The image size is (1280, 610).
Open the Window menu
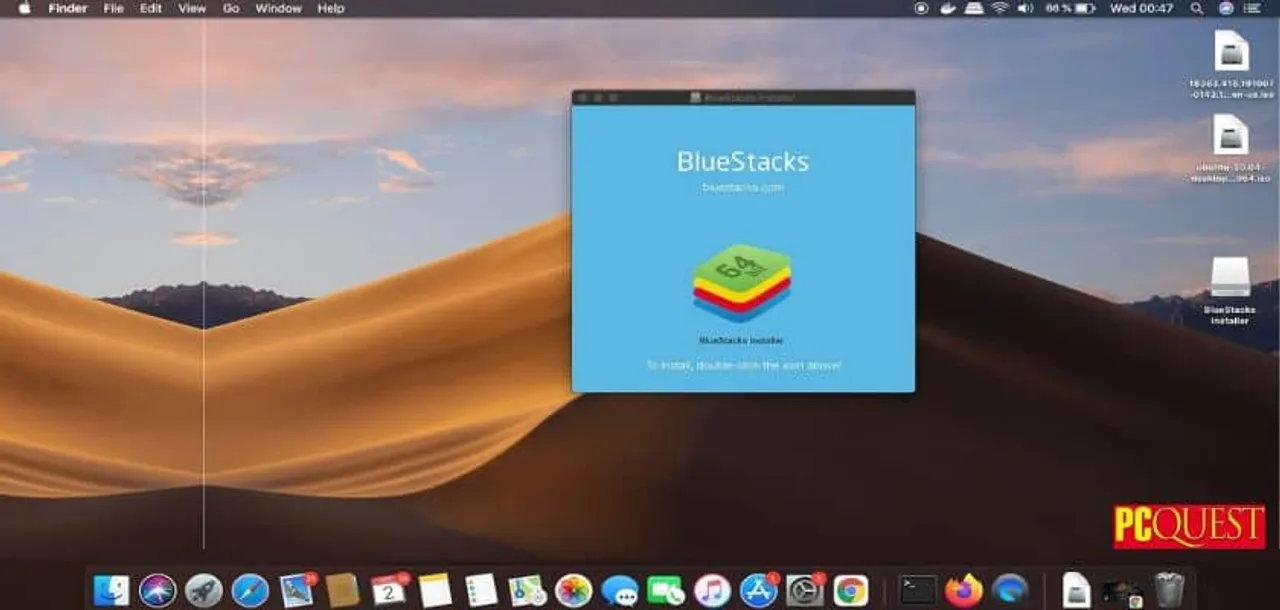278,8
